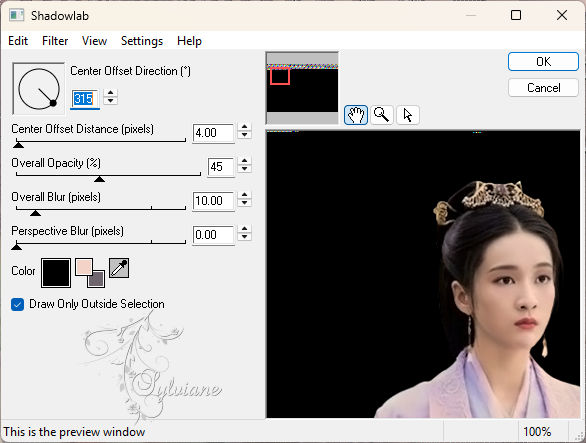Viewport: 586px width, 443px height.
Task: Select the magnifier zoom tool
Action: 382,115
